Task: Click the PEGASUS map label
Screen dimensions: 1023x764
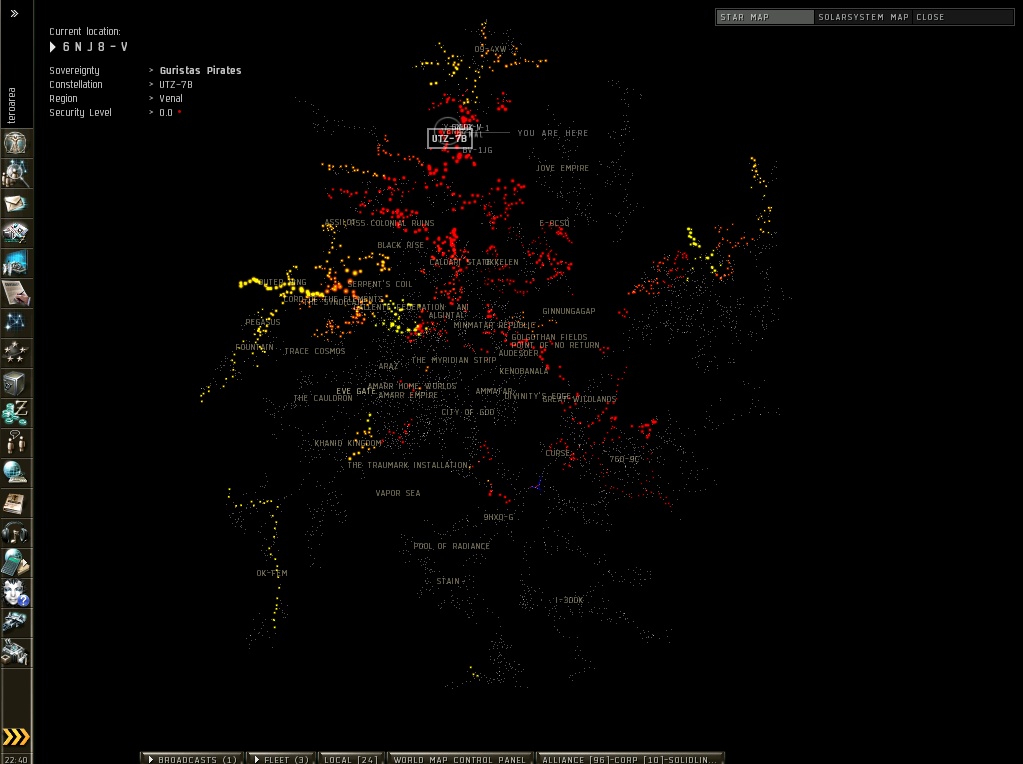Action: (263, 322)
